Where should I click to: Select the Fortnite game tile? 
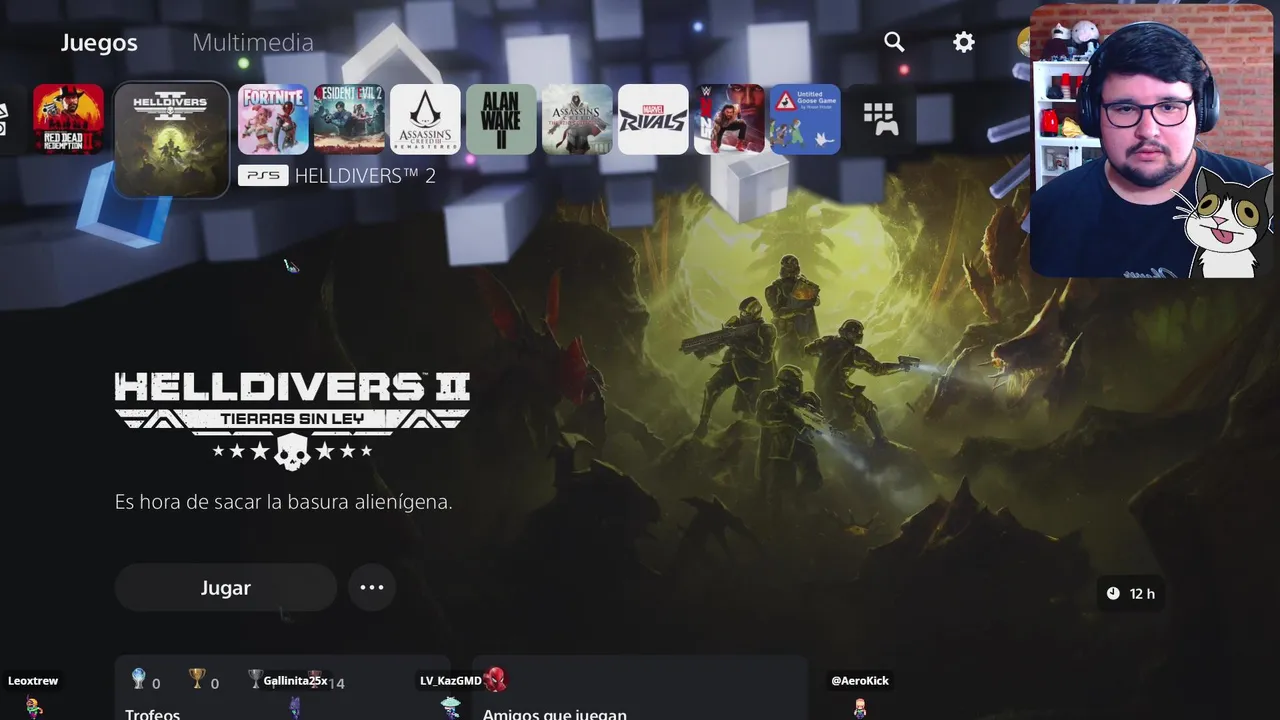(273, 119)
